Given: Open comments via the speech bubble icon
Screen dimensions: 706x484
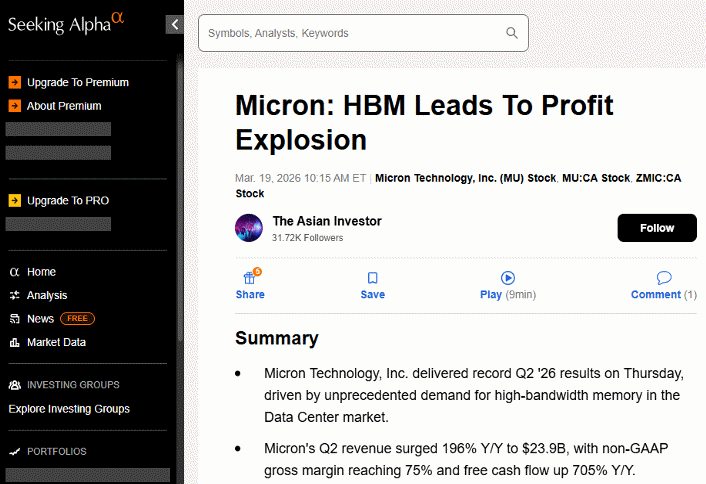Looking at the screenshot, I should click(663, 278).
